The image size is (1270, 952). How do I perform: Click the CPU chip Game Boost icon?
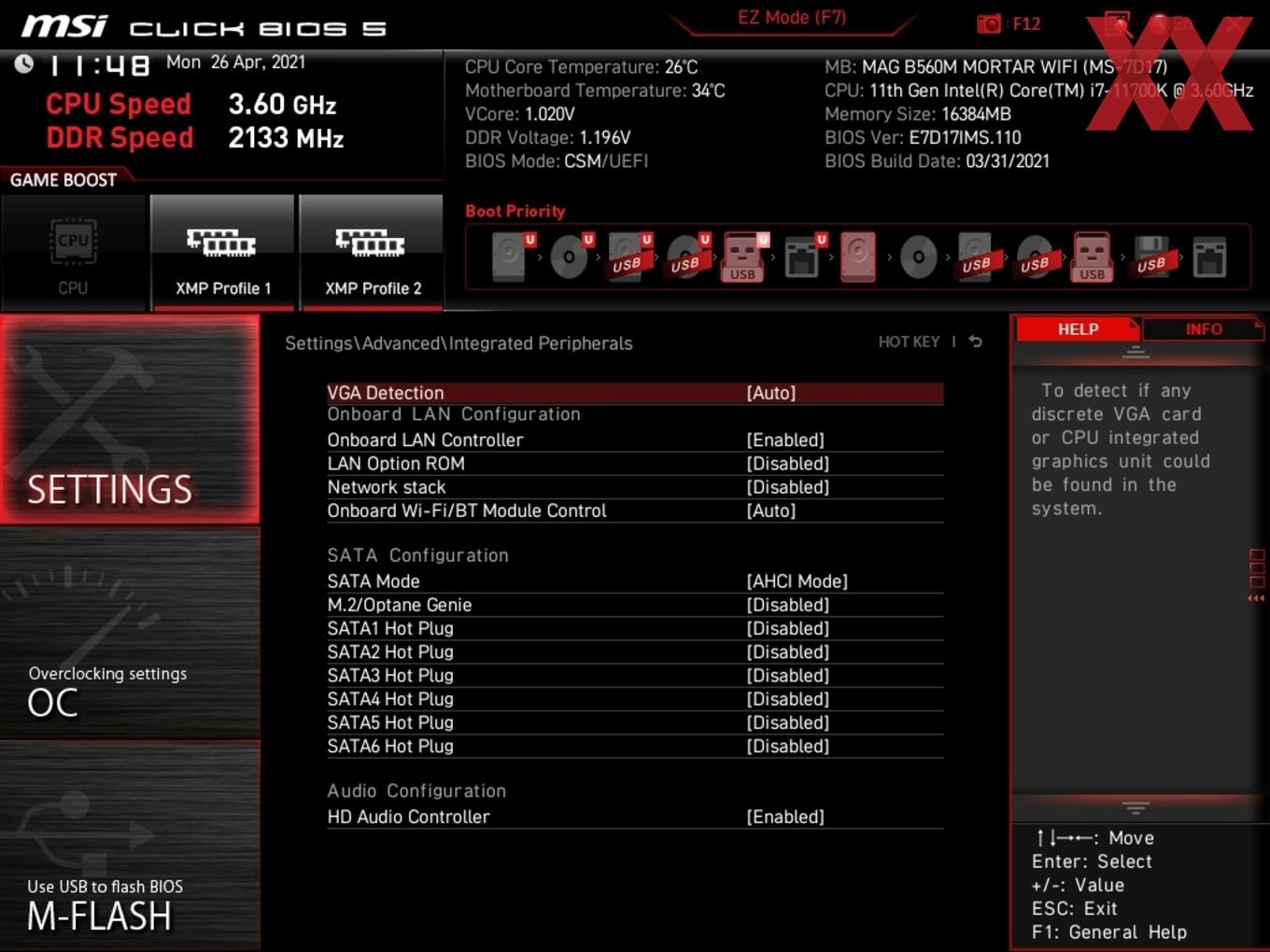73,242
